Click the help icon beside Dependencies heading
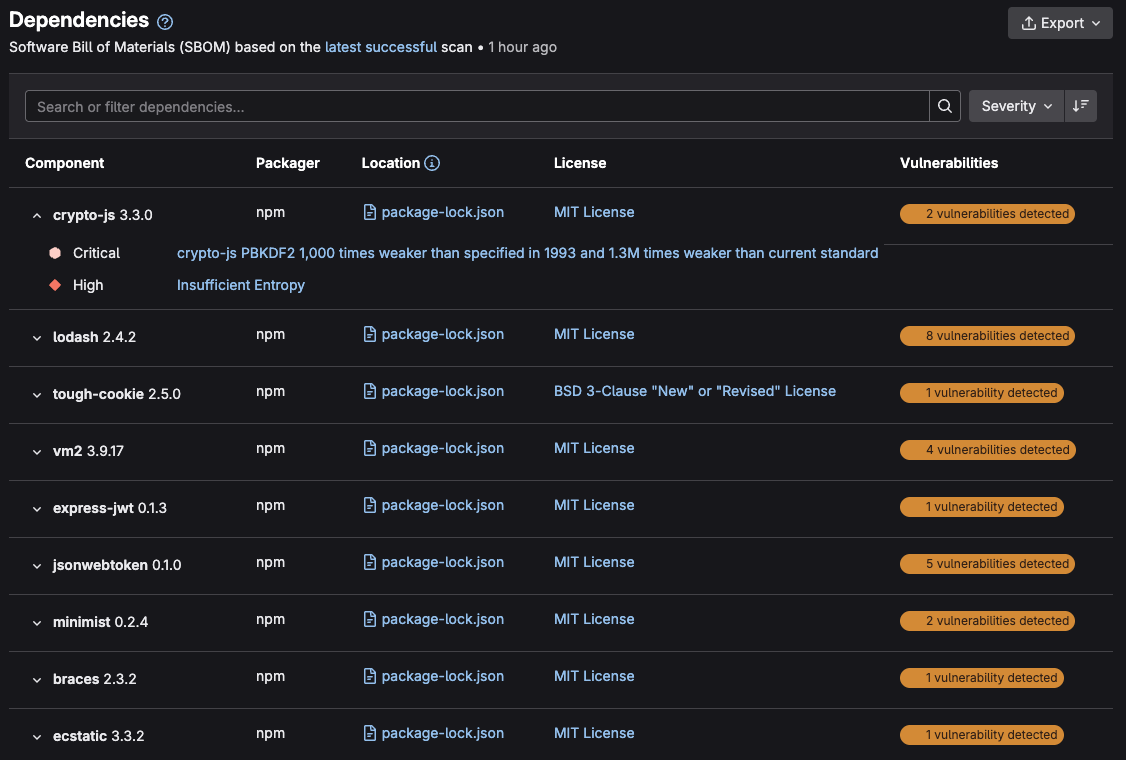 (166, 22)
